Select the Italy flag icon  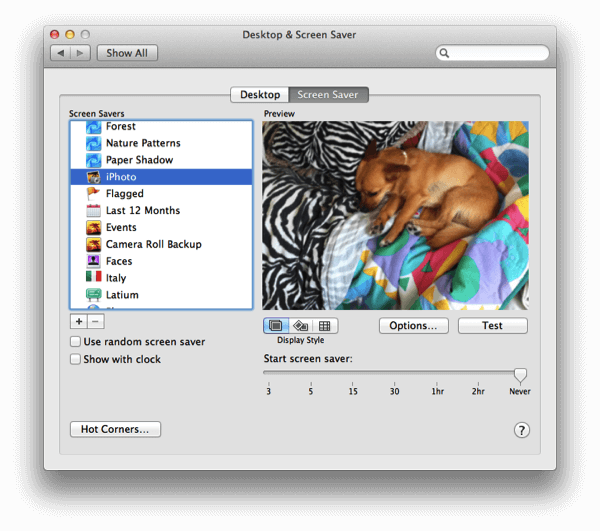(x=93, y=278)
